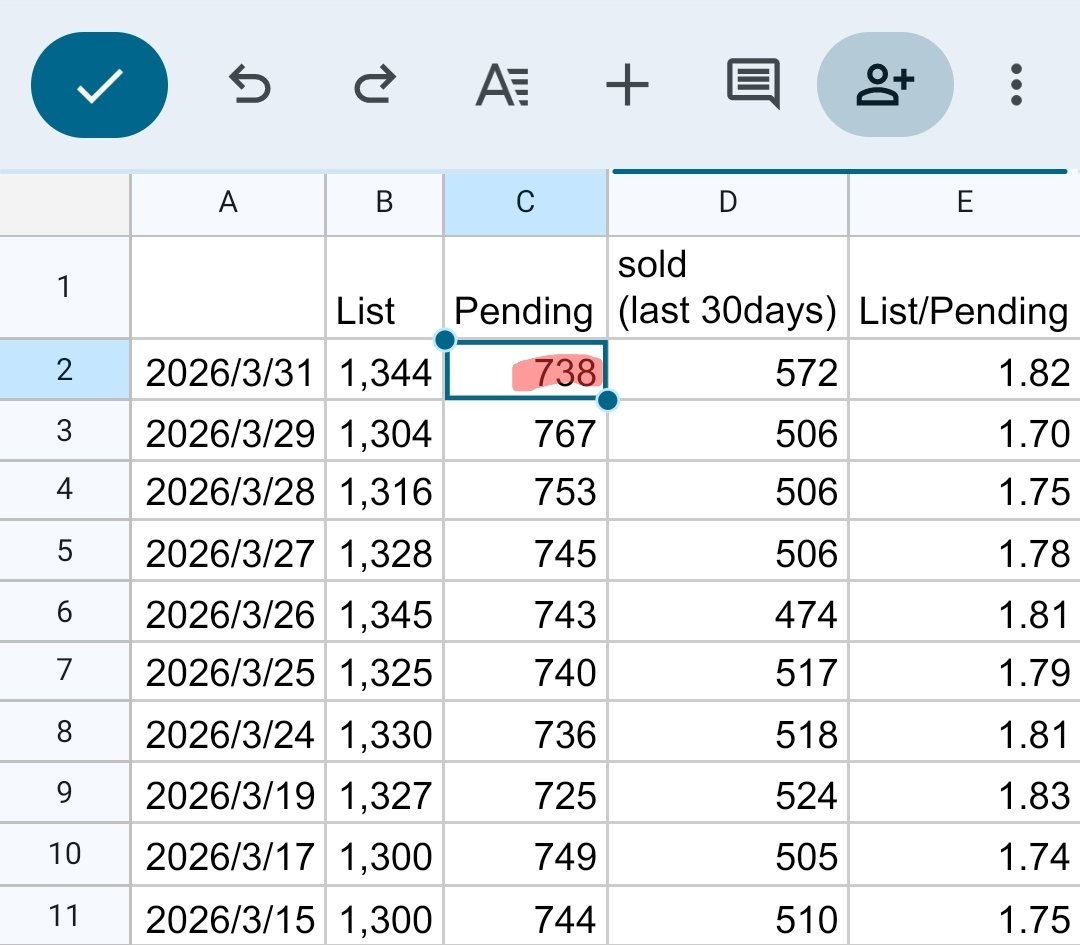This screenshot has width=1080, height=945.
Task: Select row 4 header
Action: click(x=65, y=490)
